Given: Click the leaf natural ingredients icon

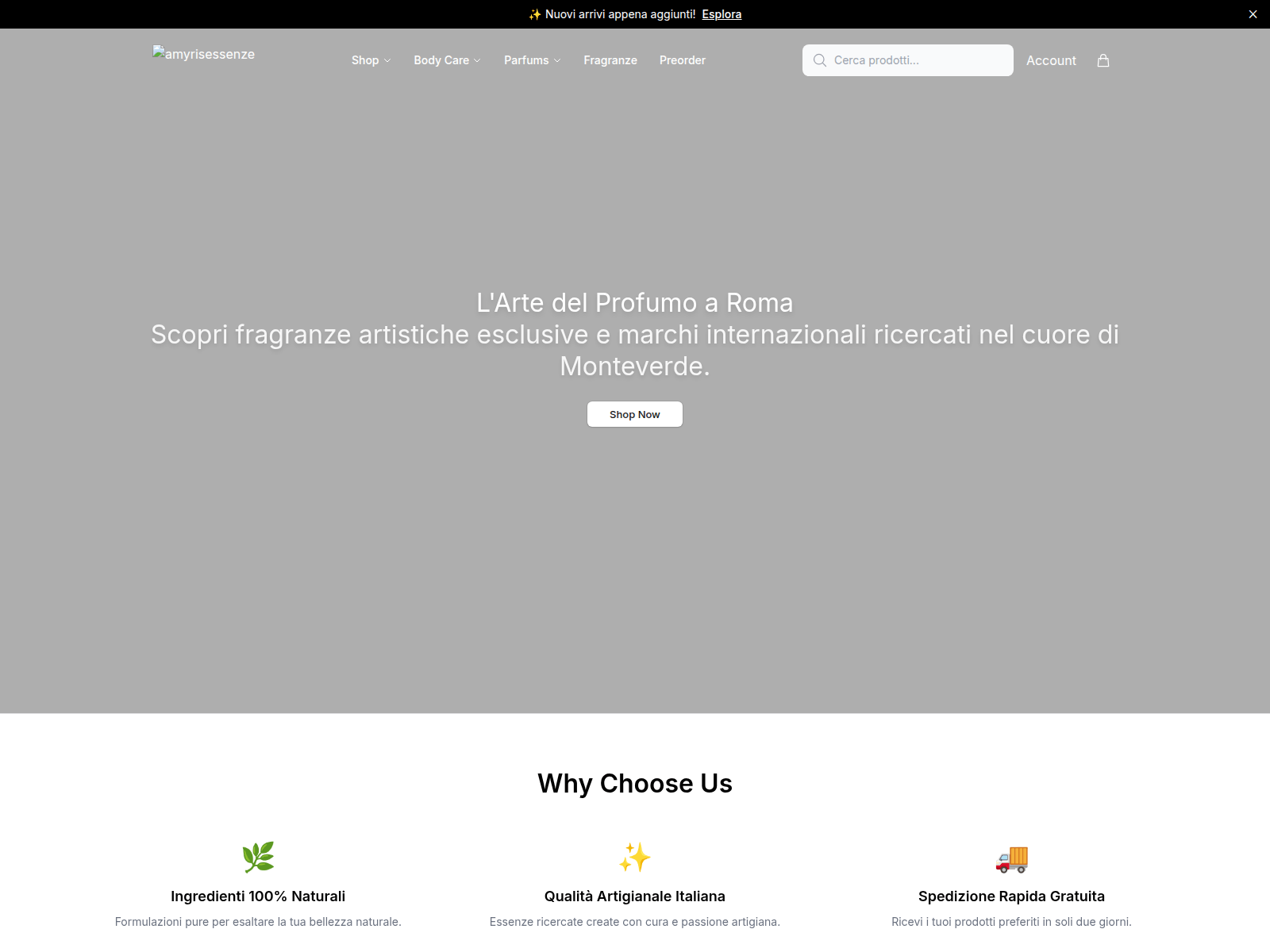Looking at the screenshot, I should (x=258, y=857).
